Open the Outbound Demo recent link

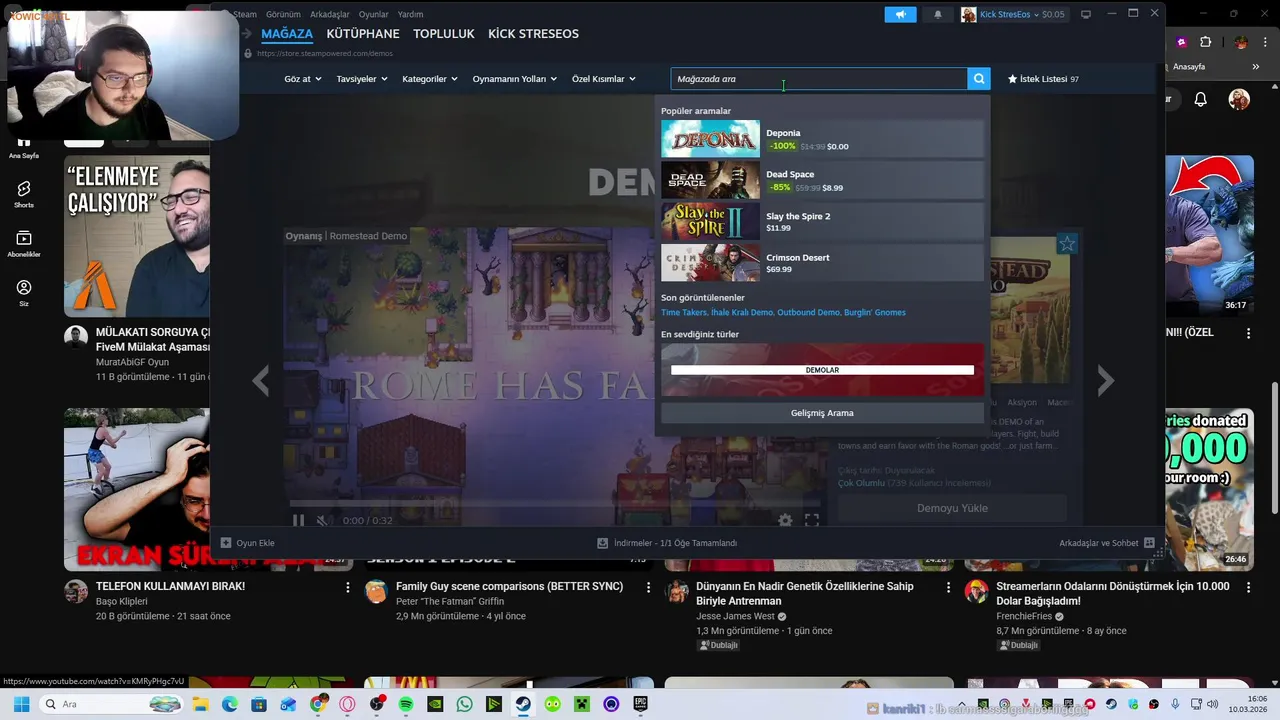point(808,313)
